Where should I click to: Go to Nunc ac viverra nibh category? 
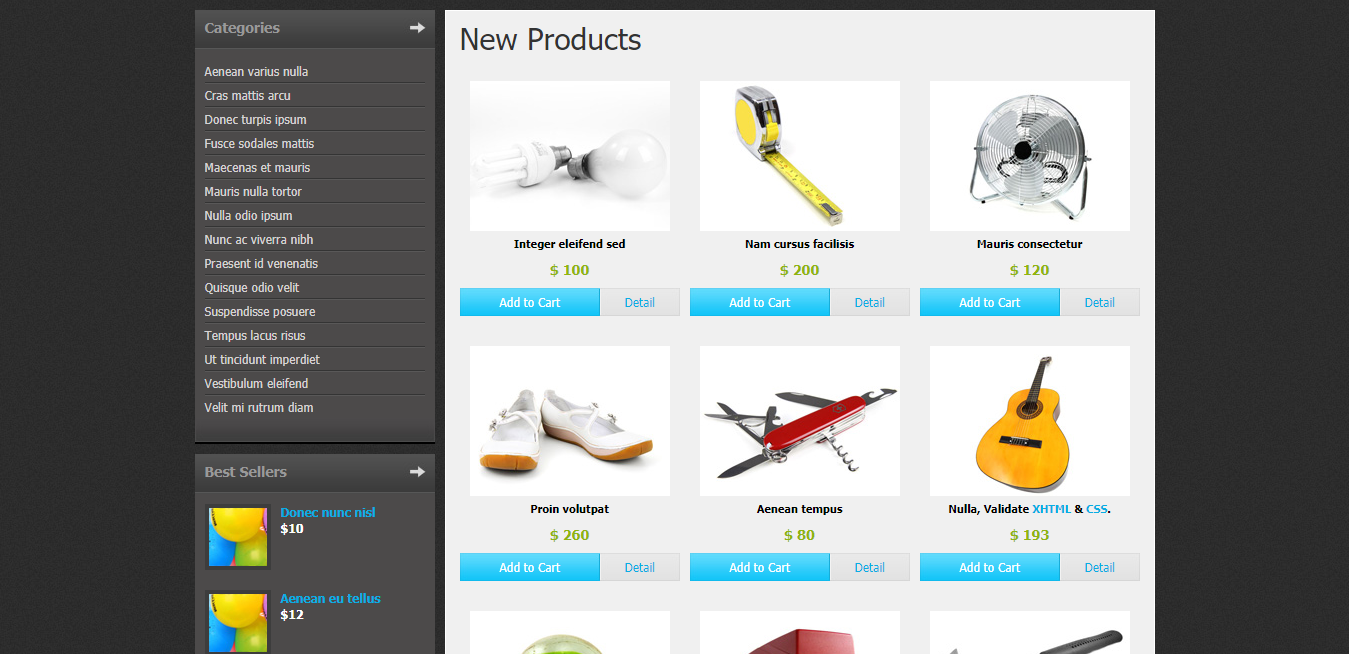tap(259, 240)
